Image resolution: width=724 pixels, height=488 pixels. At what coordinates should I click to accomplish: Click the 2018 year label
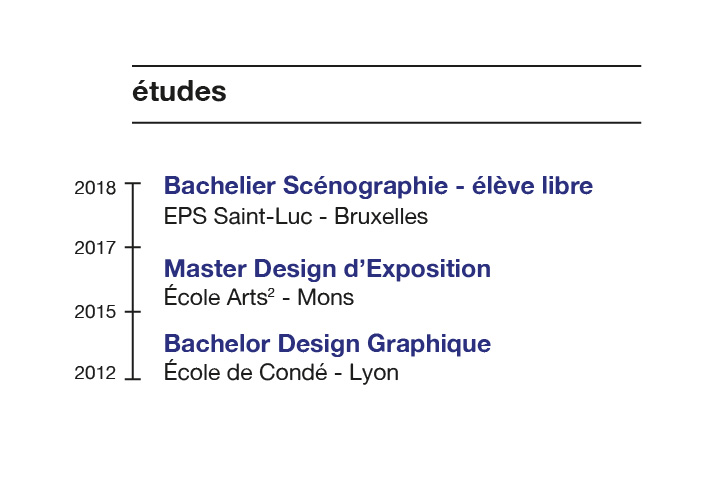coord(95,188)
